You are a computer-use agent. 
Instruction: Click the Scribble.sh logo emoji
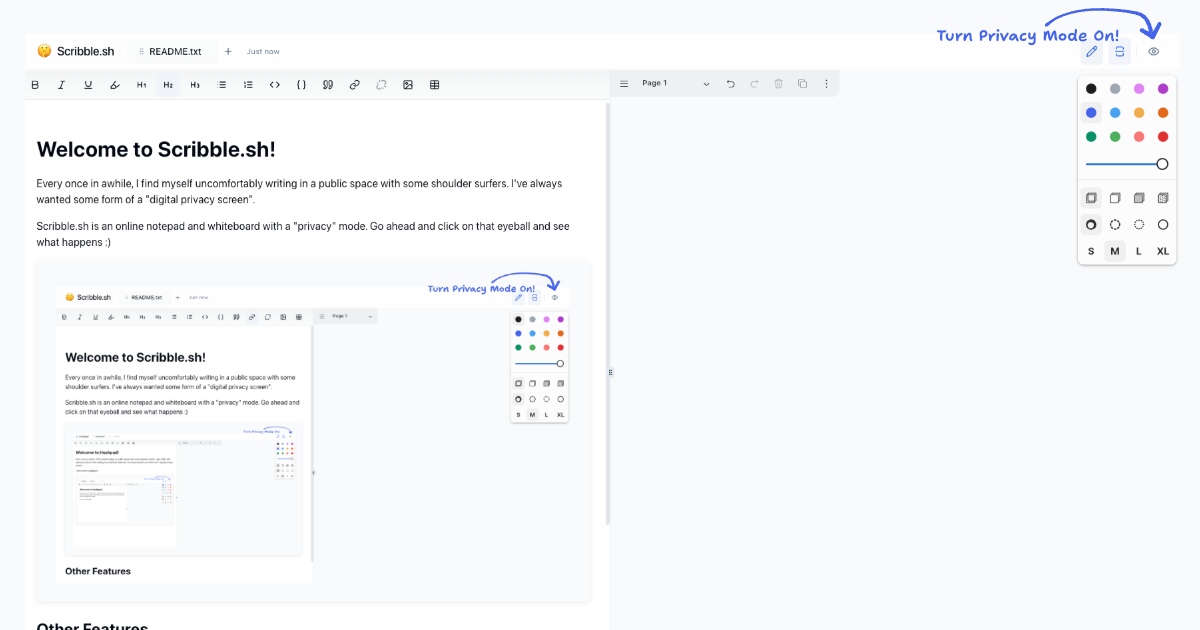point(44,51)
